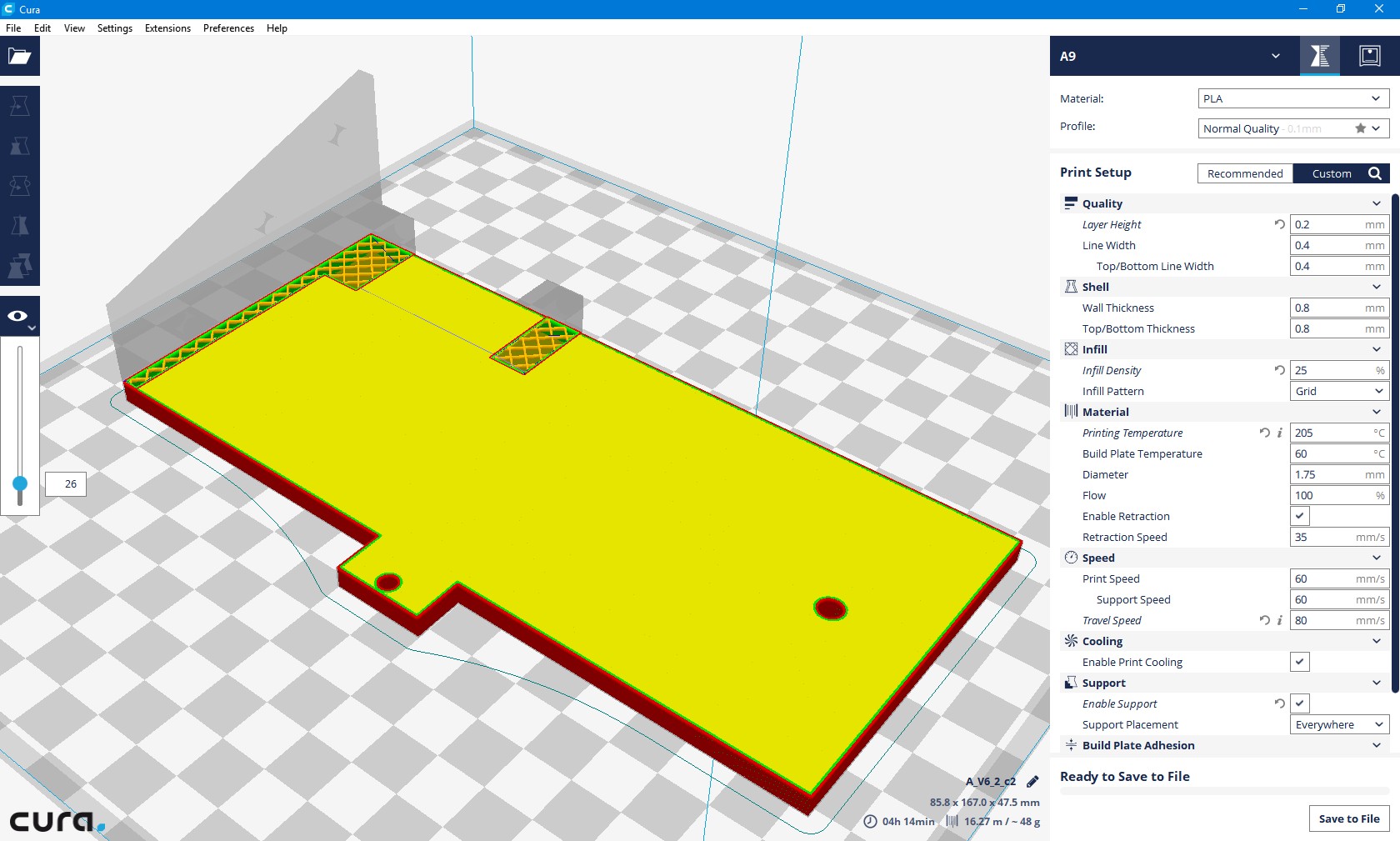Open Infill Pattern Grid dropdown
The width and height of the screenshot is (1400, 841).
1339,391
